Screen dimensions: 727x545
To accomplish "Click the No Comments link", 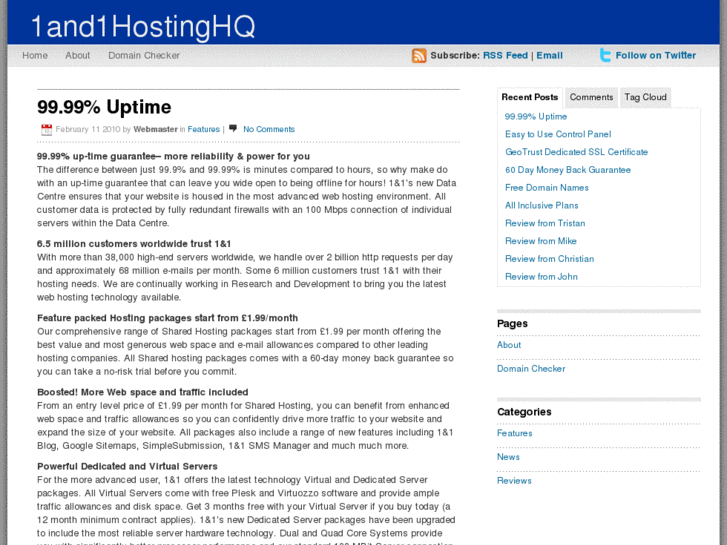I will point(269,129).
